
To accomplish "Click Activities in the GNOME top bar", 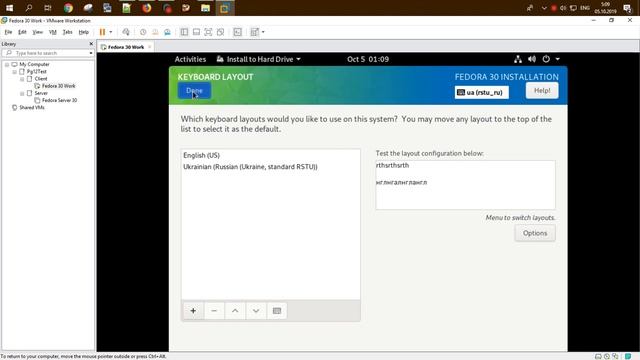I will click(190, 59).
